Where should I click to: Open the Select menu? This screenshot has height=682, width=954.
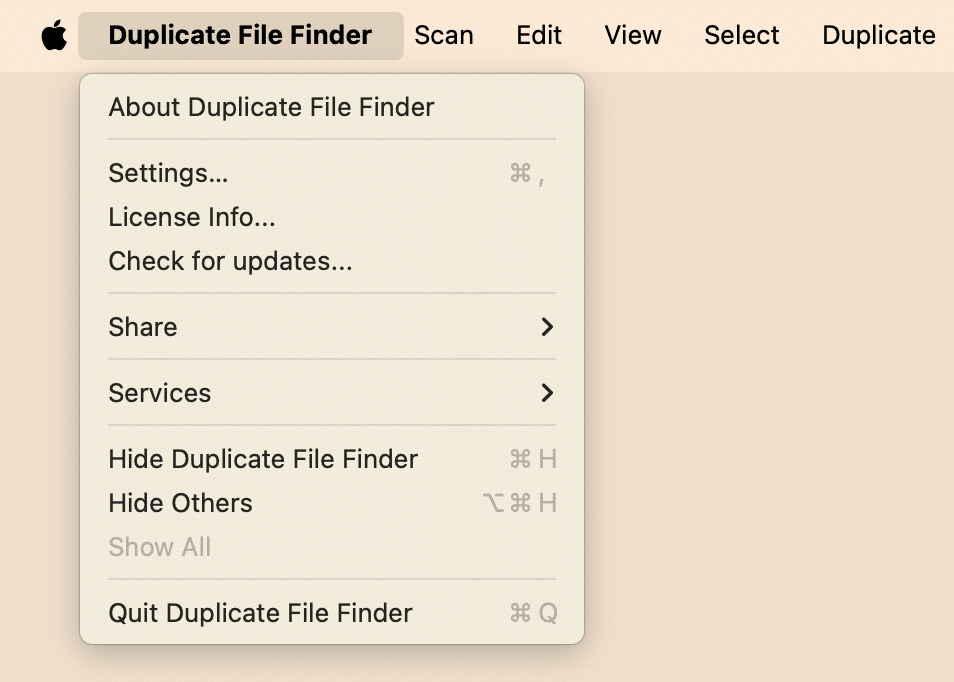pos(742,36)
